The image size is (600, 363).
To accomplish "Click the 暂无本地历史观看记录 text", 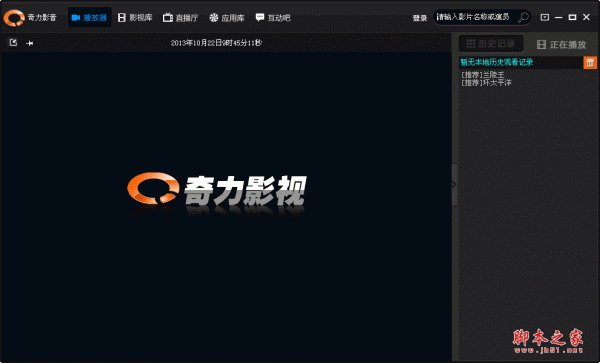I will point(497,62).
